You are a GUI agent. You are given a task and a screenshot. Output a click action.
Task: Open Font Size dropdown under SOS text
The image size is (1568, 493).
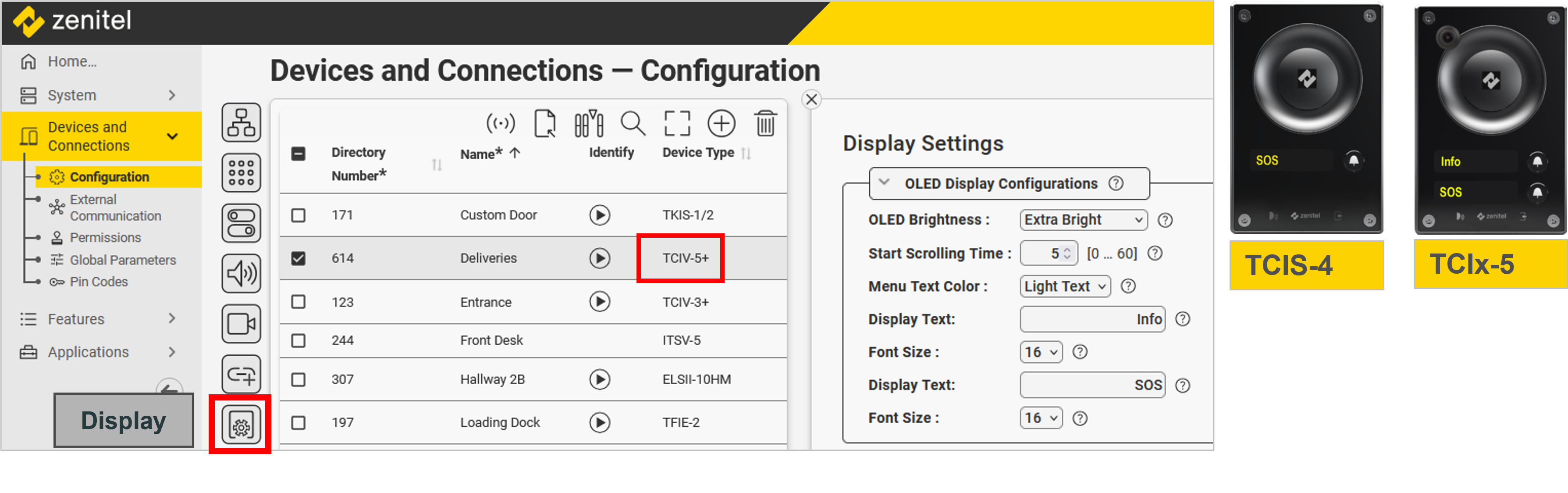(1041, 418)
